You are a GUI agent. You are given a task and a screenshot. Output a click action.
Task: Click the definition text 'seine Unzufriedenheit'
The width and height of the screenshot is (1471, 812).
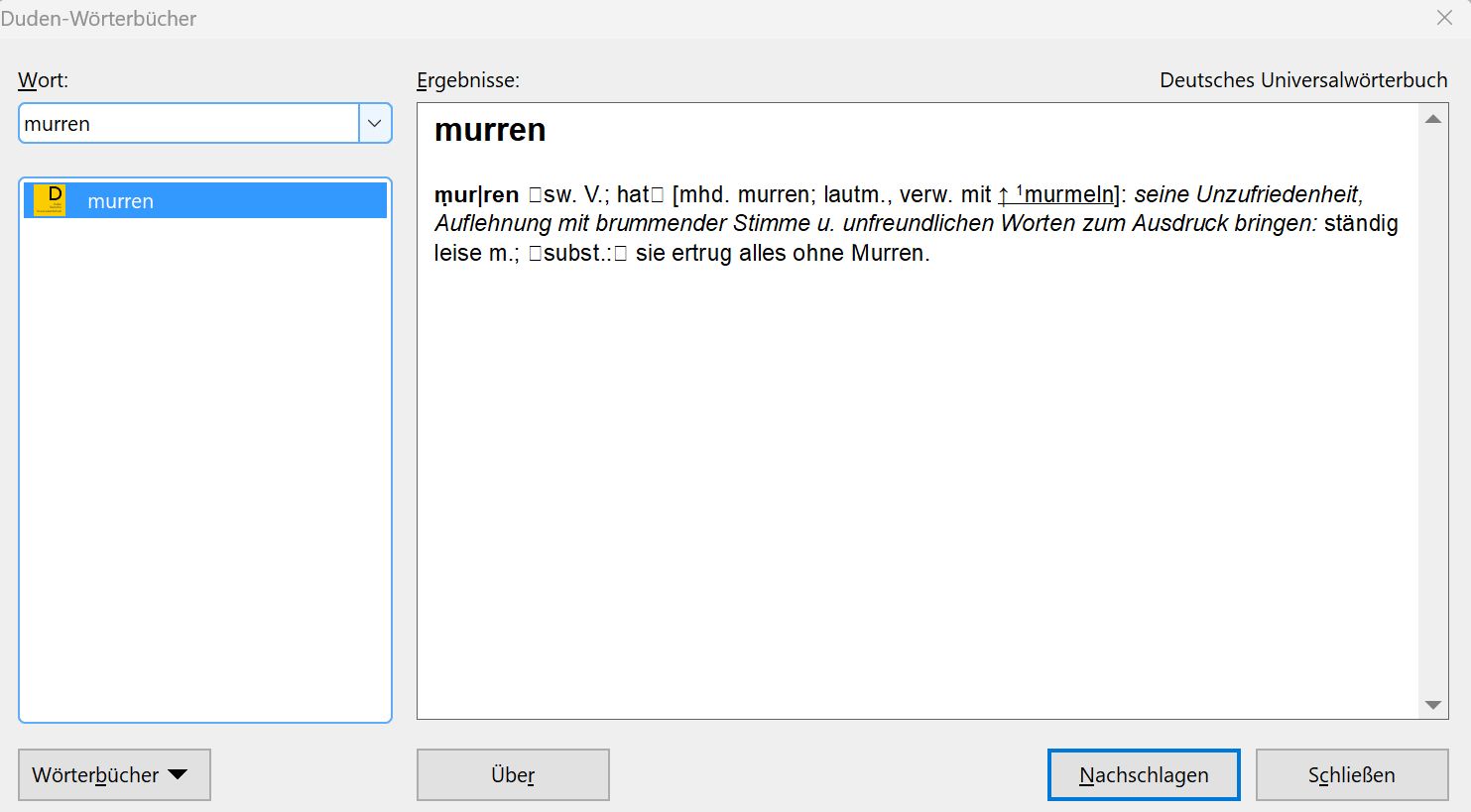(x=1249, y=194)
